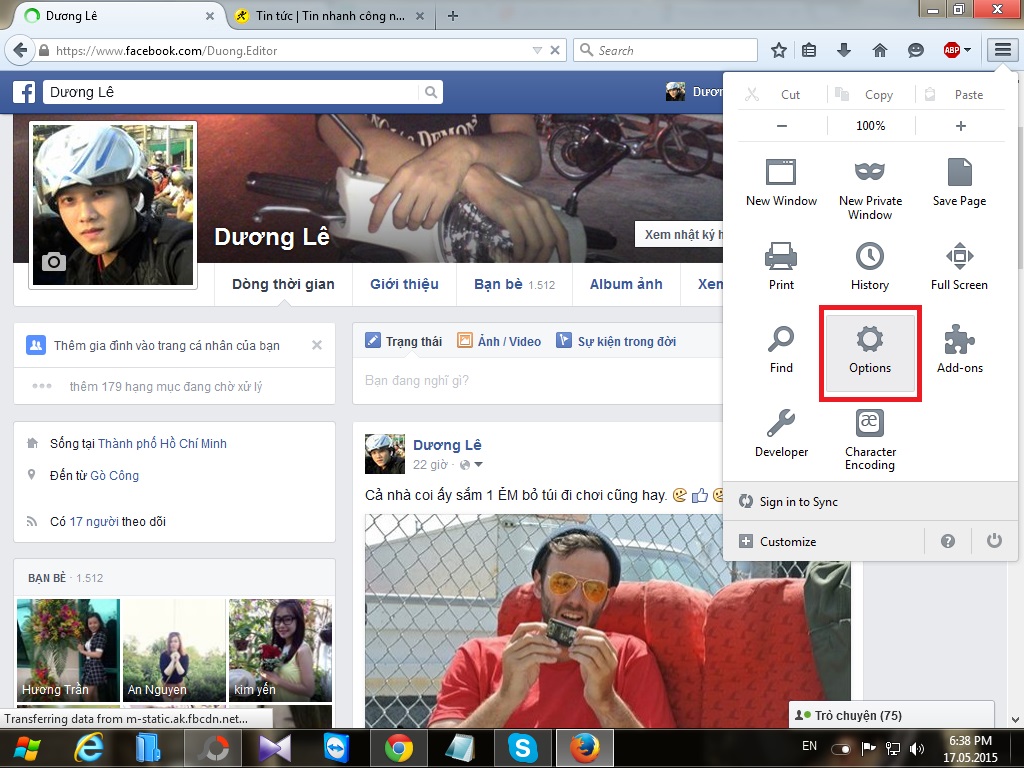Click Sign in to Sync
The width and height of the screenshot is (1024, 768).
(798, 502)
